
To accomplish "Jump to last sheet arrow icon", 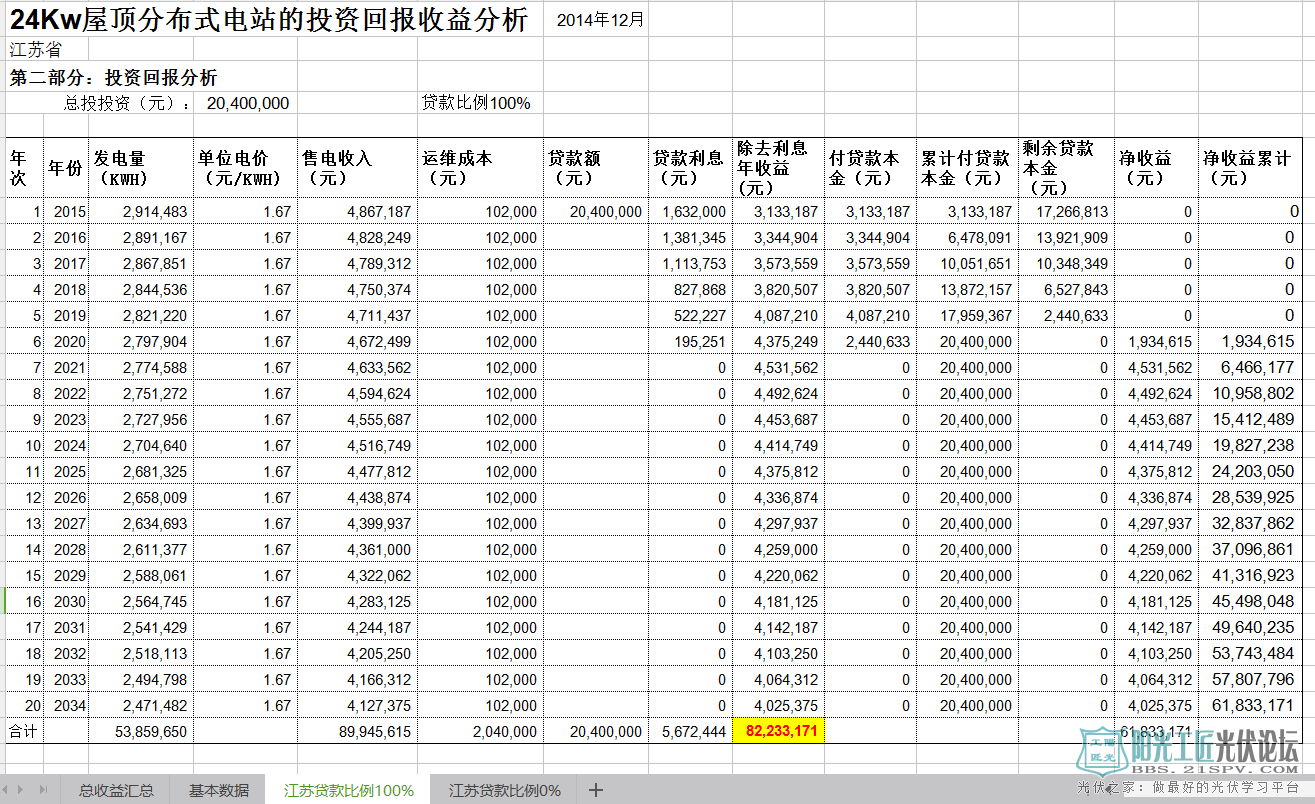I will [x=42, y=790].
